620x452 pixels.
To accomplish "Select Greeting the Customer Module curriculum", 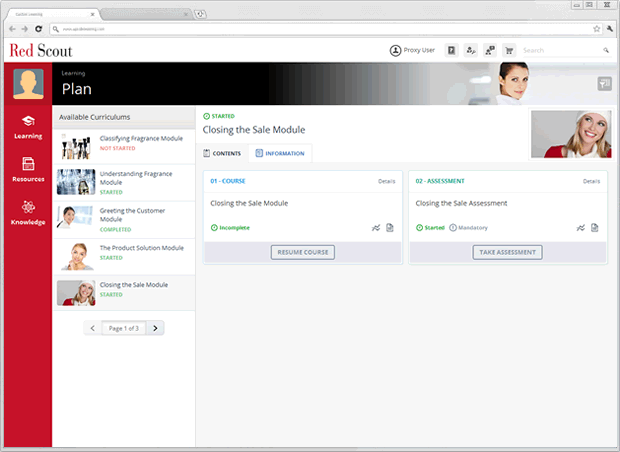I will (124, 220).
